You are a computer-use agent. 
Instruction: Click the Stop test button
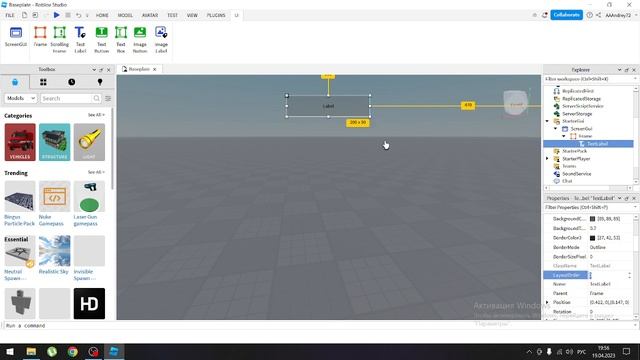68,15
